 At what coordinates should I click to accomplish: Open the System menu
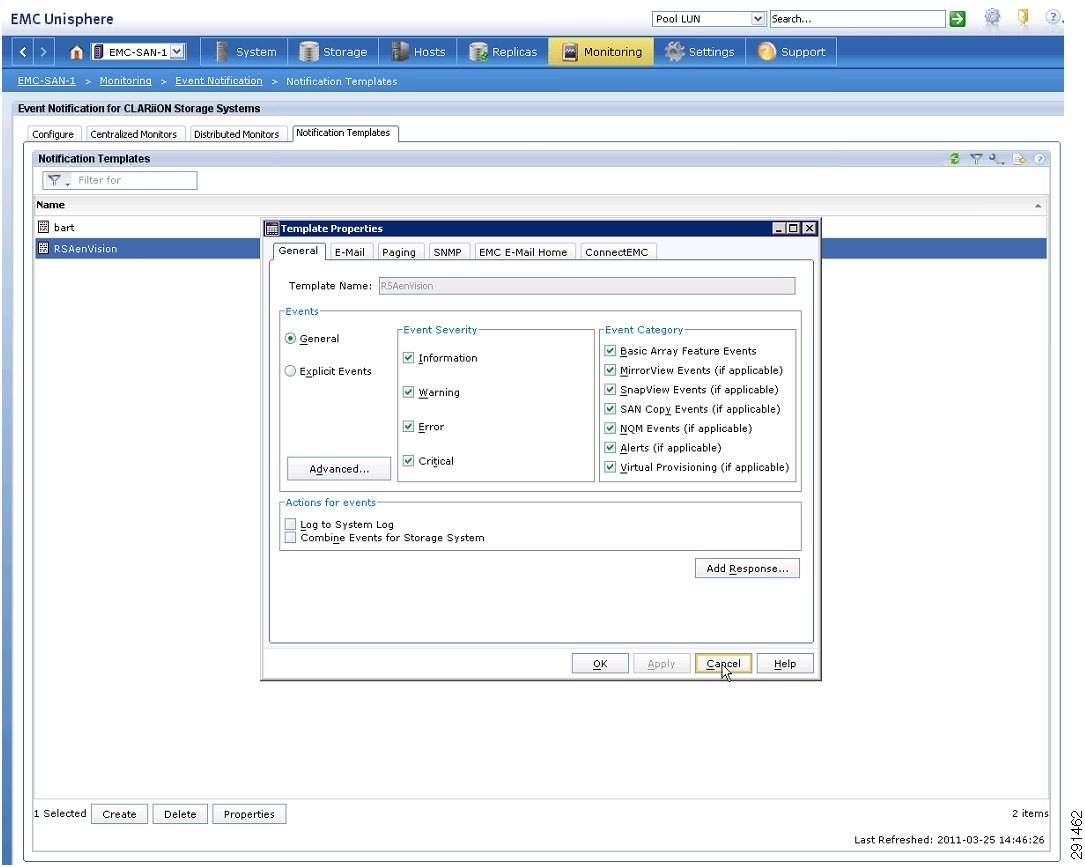tap(245, 52)
